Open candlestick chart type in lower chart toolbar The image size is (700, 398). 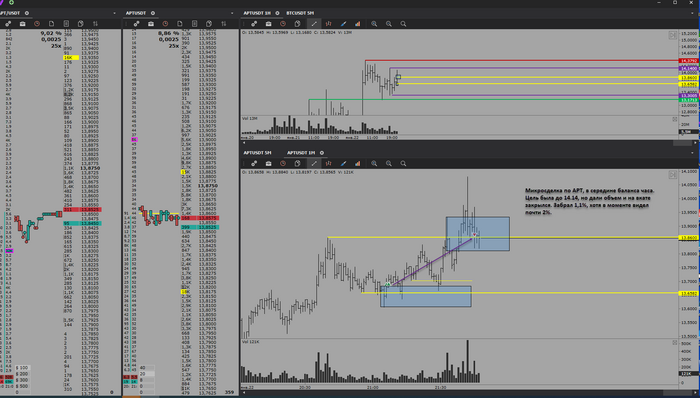[329, 163]
